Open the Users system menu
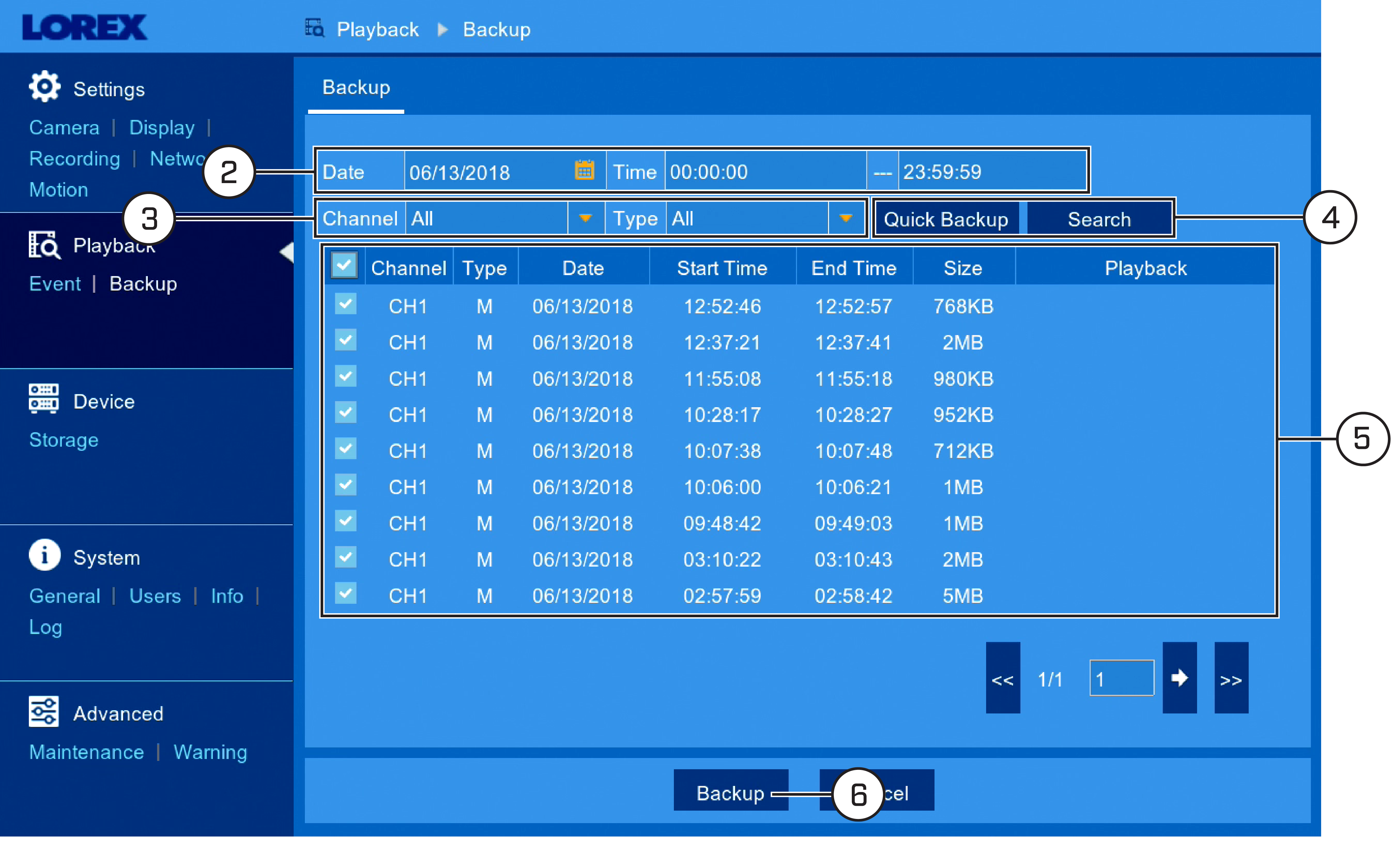 pos(155,596)
